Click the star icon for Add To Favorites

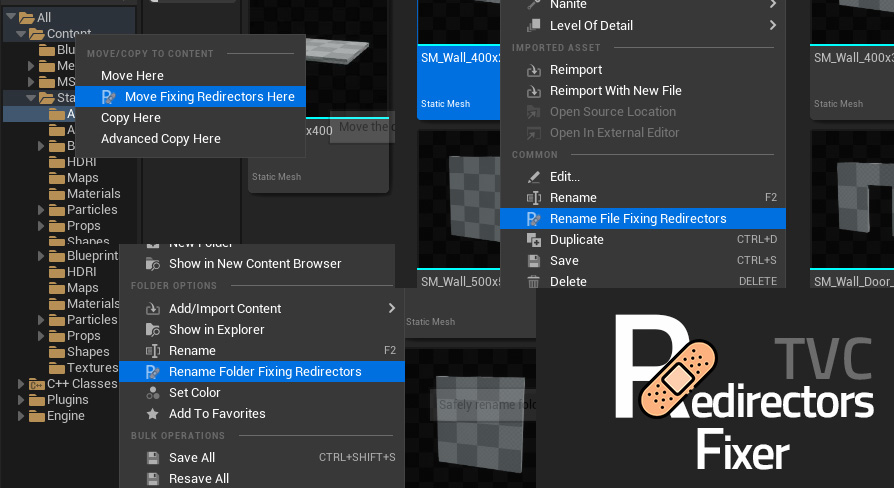[153, 414]
